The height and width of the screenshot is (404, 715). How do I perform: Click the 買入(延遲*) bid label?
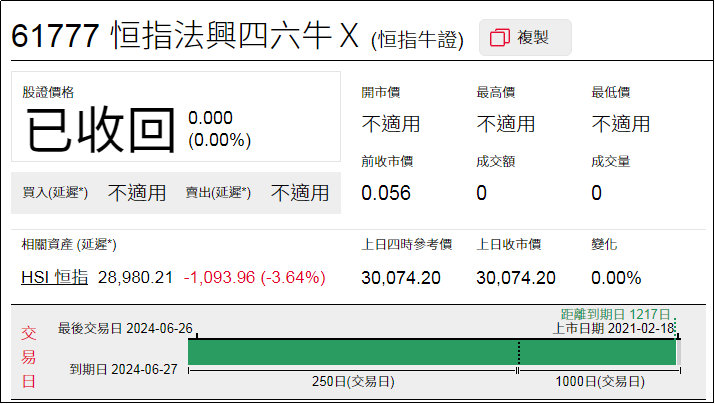pyautogui.click(x=55, y=192)
